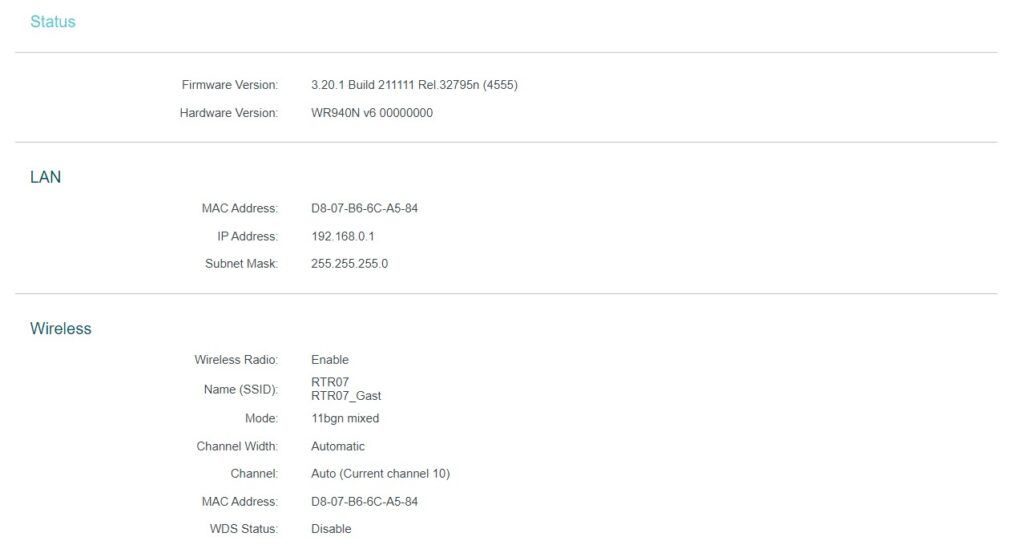This screenshot has width=1024, height=557.
Task: Click the LAN section heading
Action: (46, 177)
